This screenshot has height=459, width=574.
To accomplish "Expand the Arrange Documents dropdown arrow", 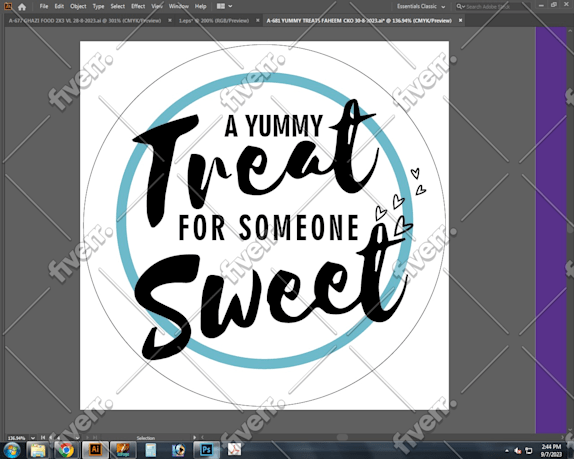I will click(230, 6).
